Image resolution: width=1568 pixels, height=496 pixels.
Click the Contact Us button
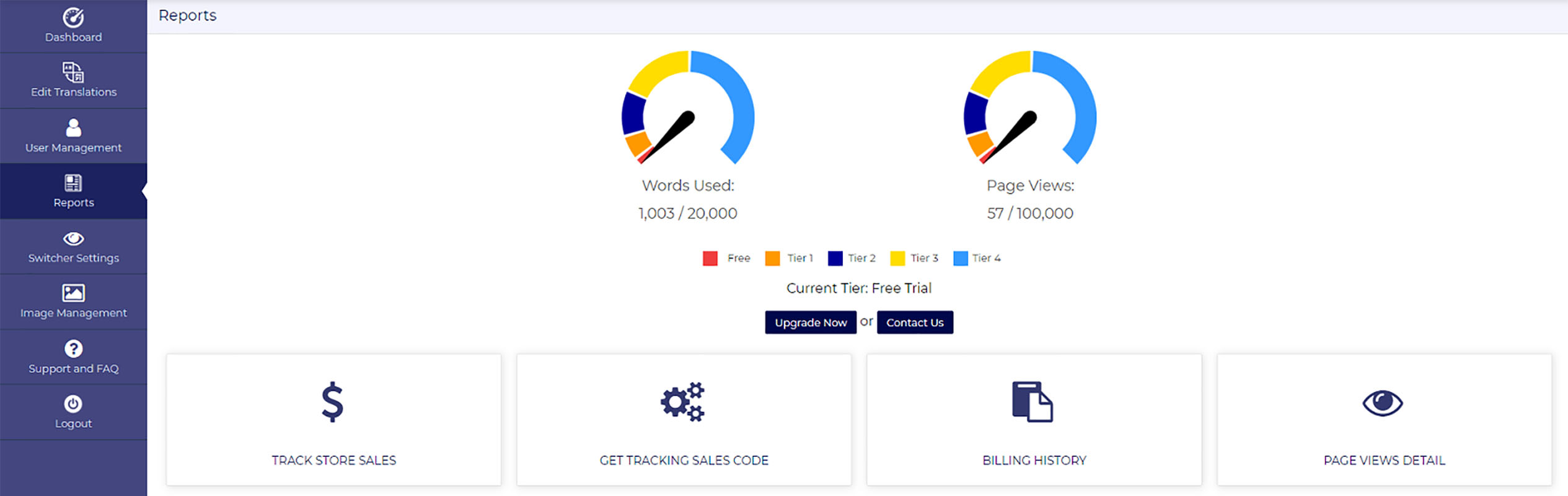click(915, 322)
